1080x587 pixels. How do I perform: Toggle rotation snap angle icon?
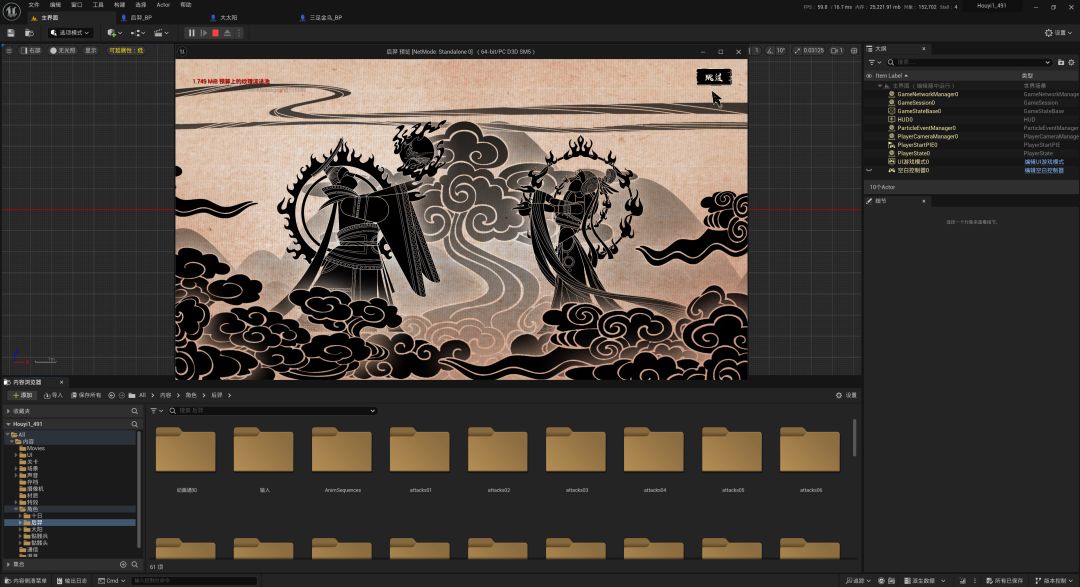pyautogui.click(x=770, y=50)
